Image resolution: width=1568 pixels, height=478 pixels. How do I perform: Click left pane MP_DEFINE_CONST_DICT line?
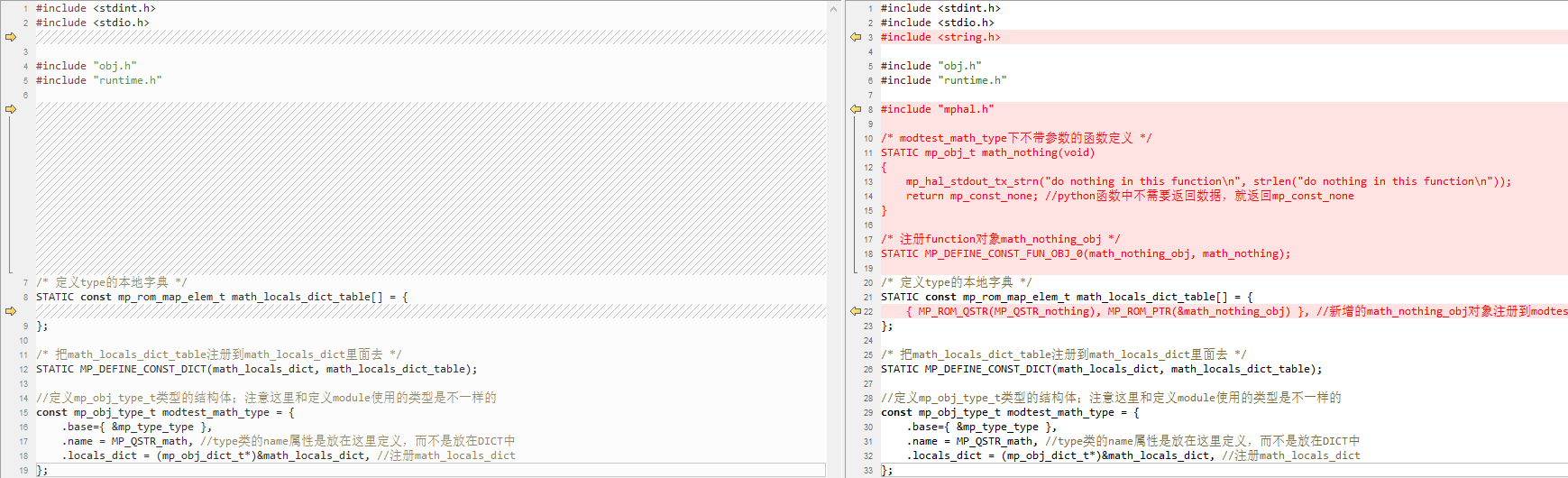[256, 369]
